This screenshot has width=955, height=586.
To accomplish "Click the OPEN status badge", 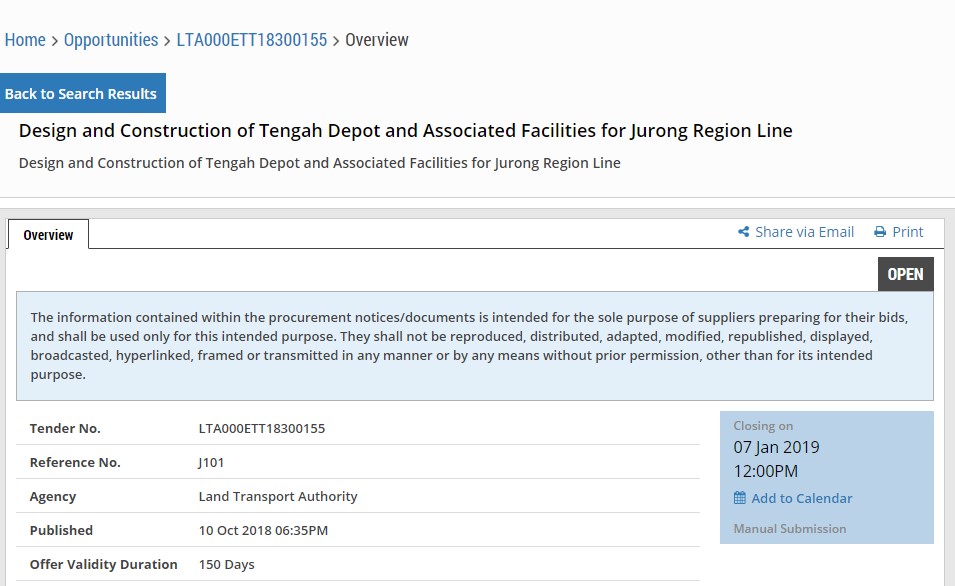I will (905, 273).
